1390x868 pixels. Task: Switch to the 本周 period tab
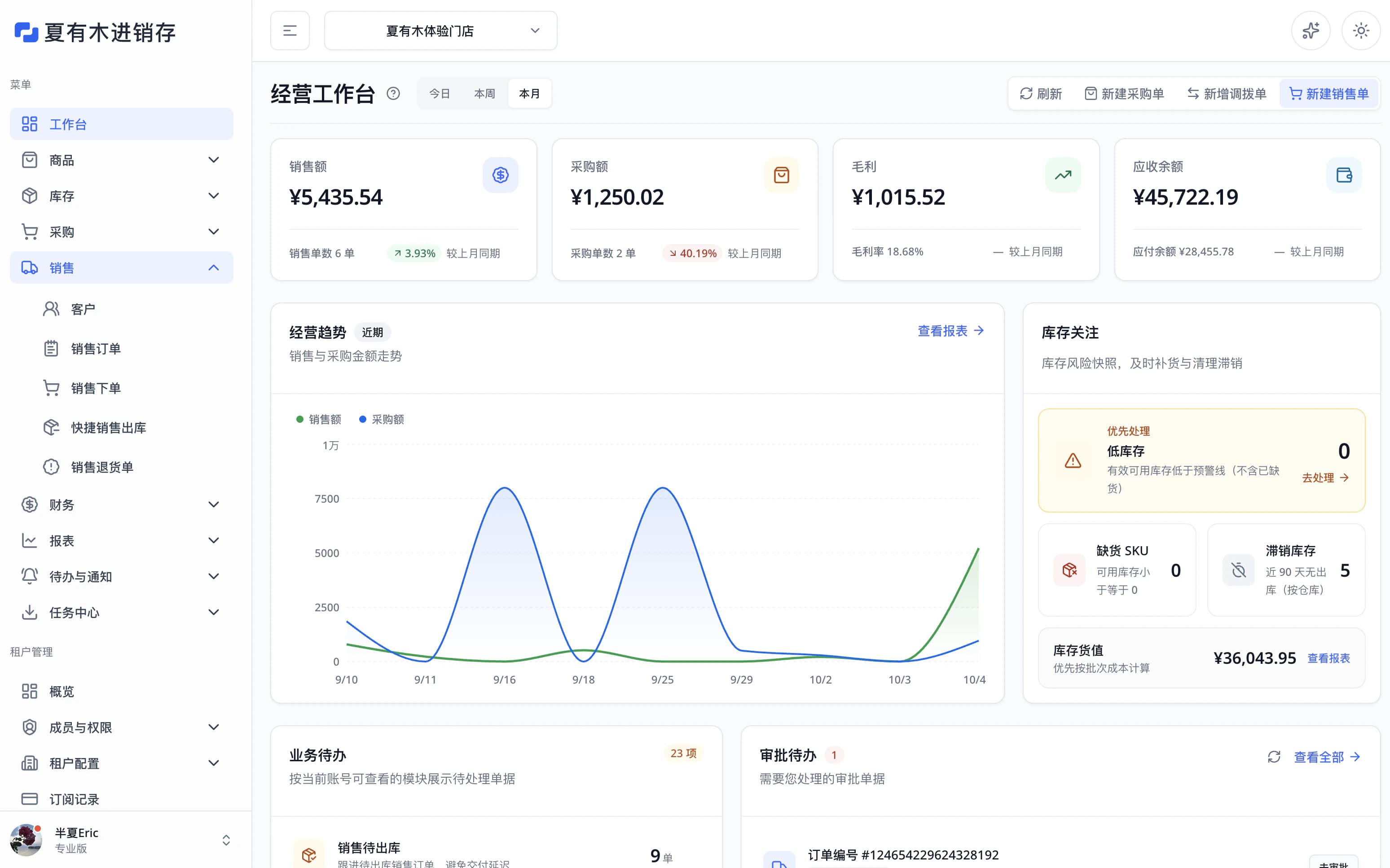click(x=484, y=93)
